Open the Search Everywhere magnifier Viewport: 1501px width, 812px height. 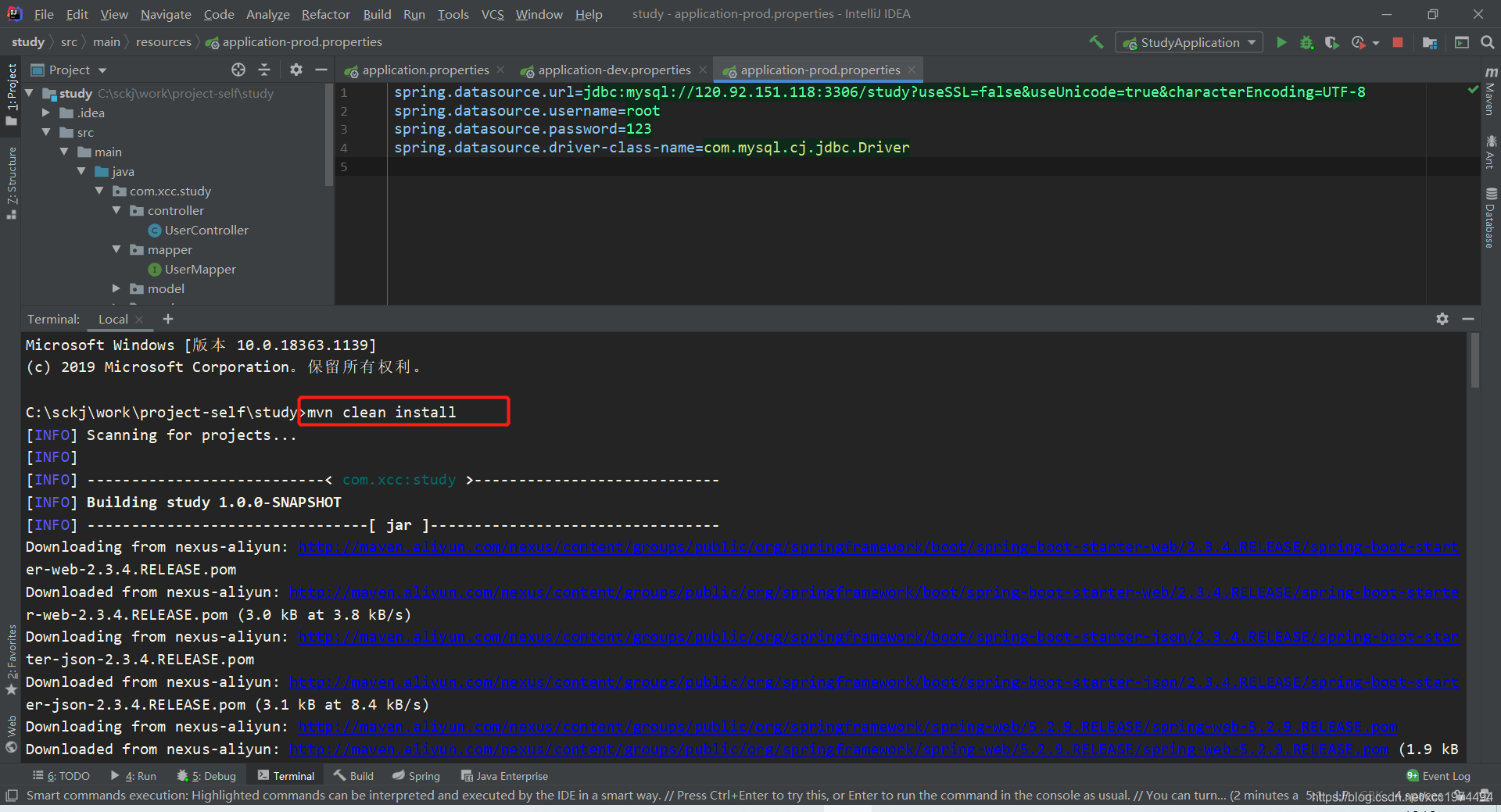coord(1488,42)
